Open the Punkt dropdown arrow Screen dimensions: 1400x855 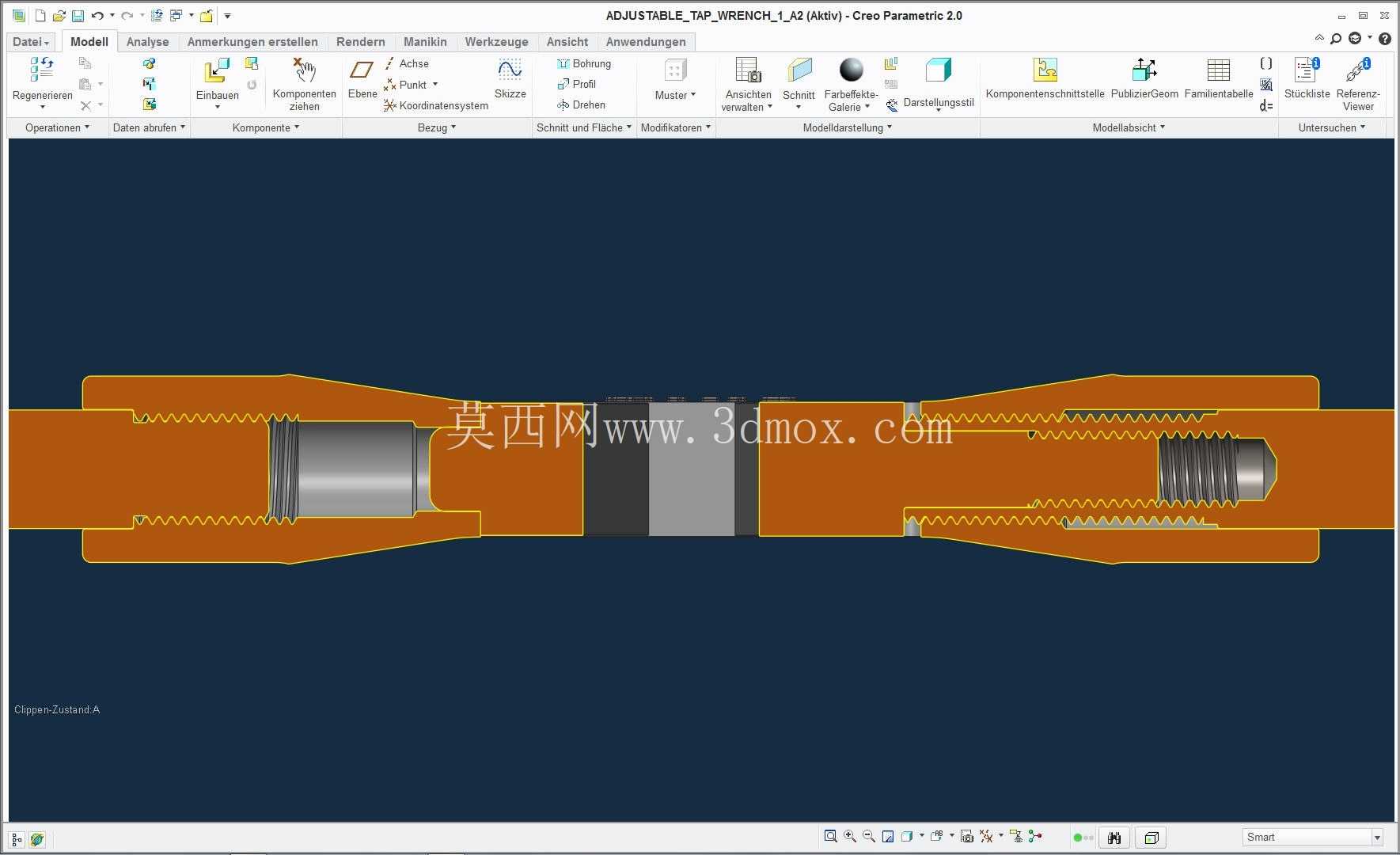435,84
